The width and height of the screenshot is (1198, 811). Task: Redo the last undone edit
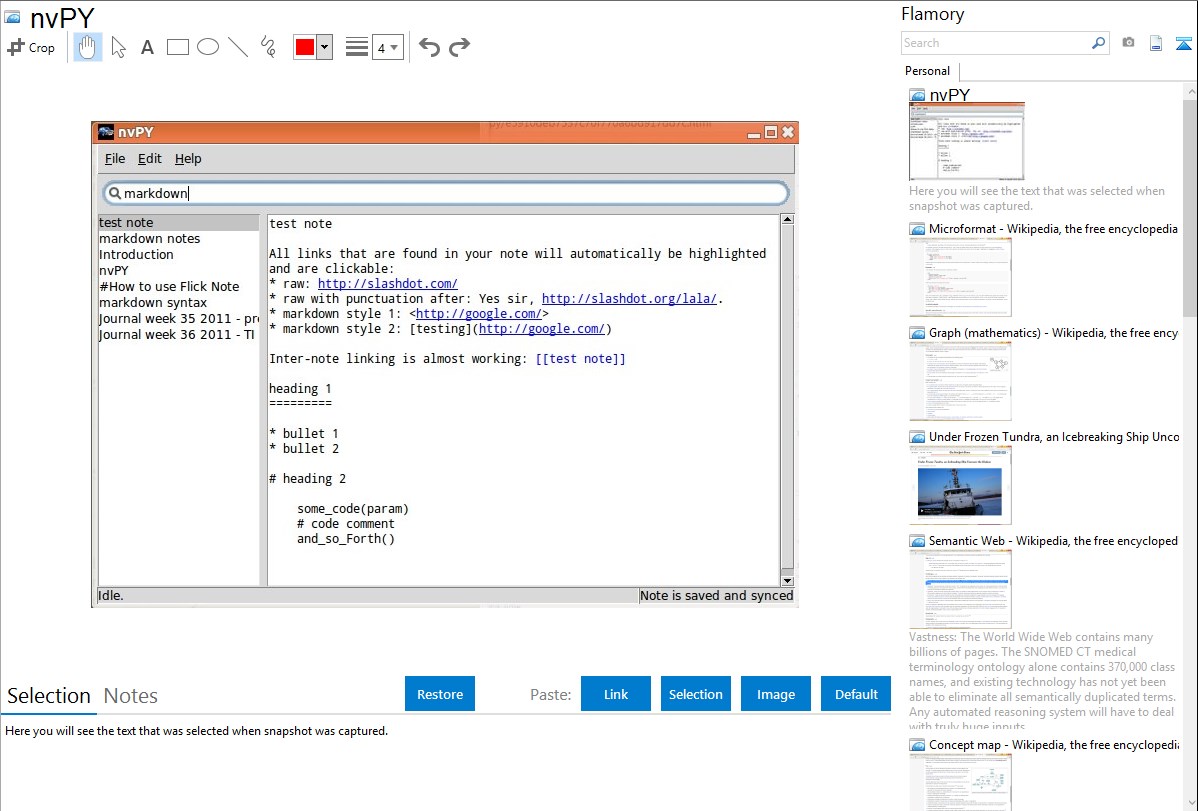tap(459, 47)
